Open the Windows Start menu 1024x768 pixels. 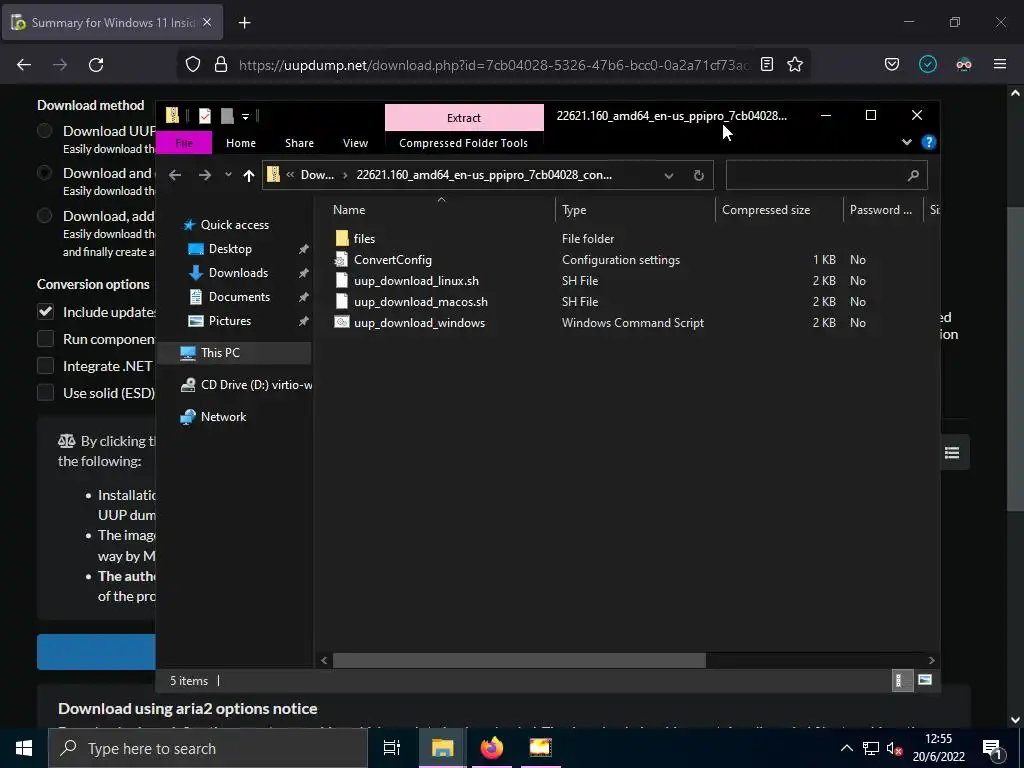[24, 748]
